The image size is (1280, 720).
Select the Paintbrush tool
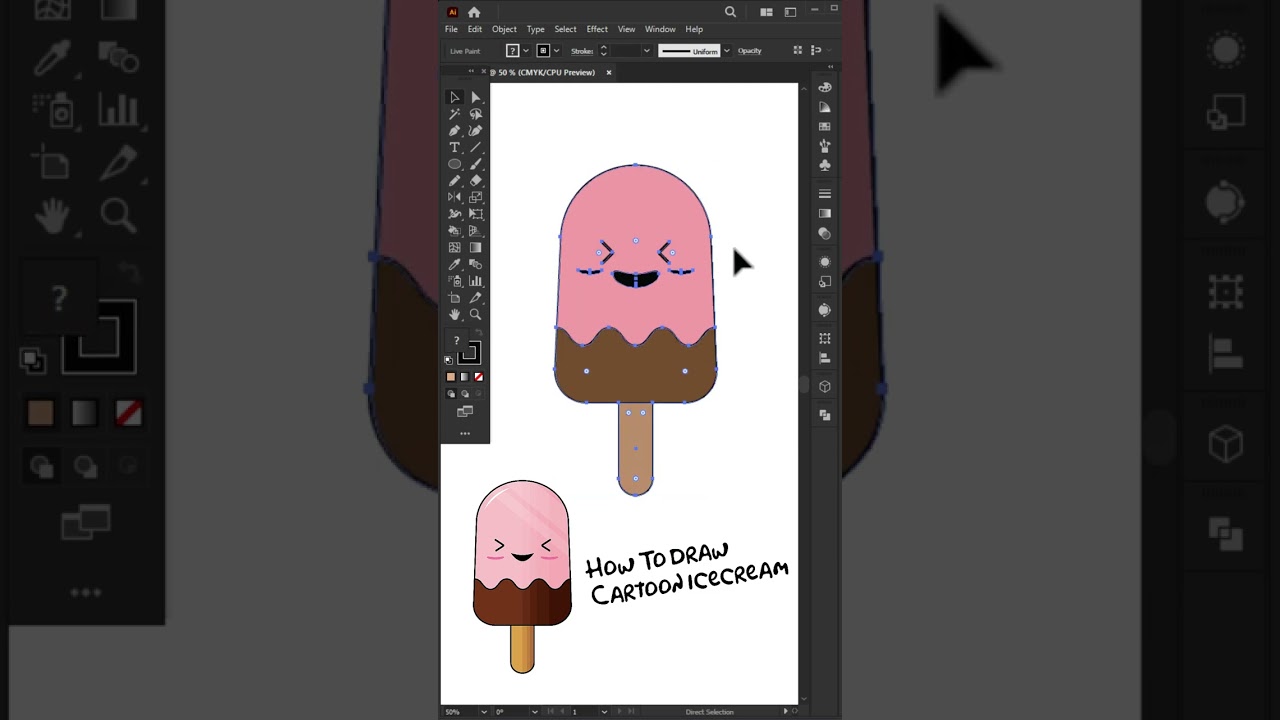coord(476,164)
